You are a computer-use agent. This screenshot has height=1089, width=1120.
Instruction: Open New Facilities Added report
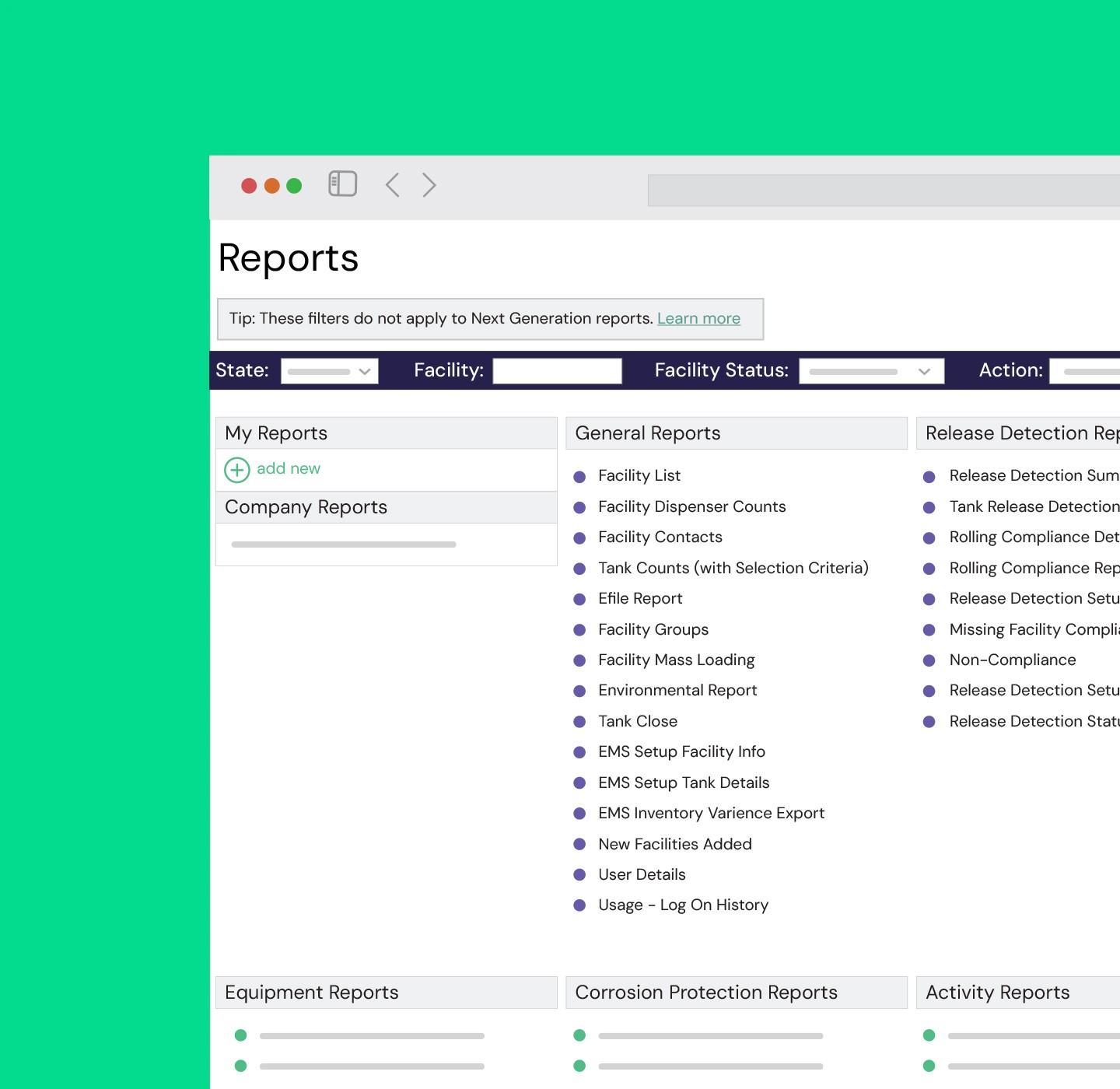pos(675,844)
